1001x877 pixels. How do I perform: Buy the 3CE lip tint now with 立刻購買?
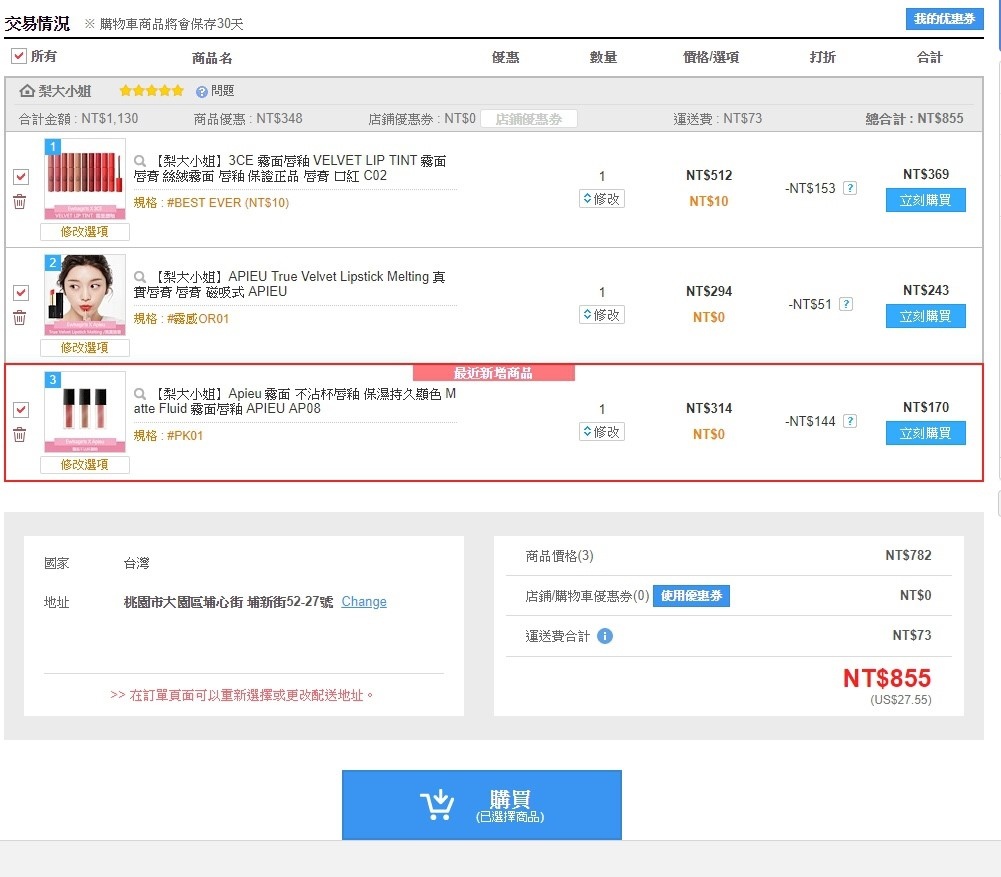(x=926, y=200)
